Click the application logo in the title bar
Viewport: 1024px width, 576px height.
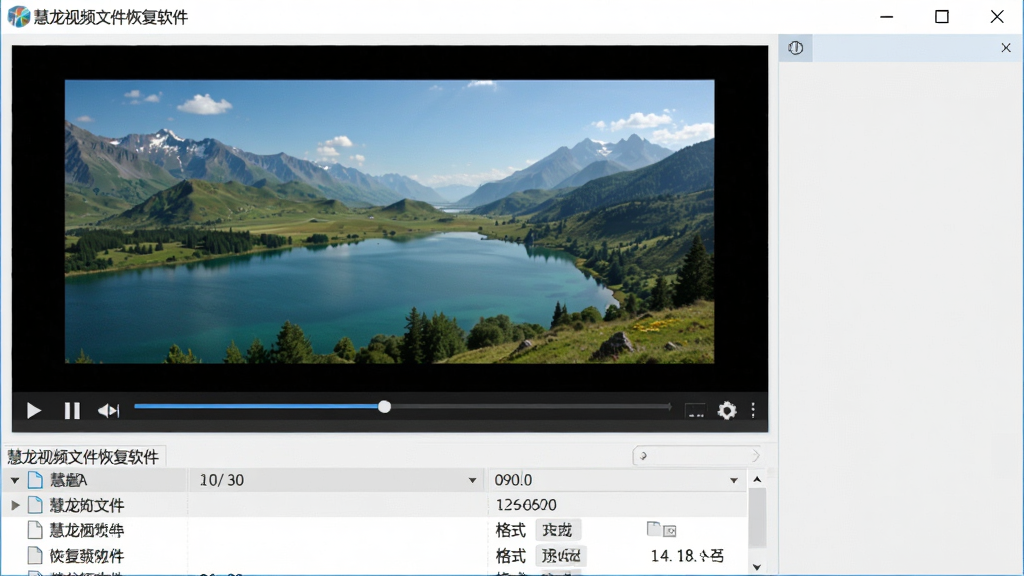pos(19,16)
